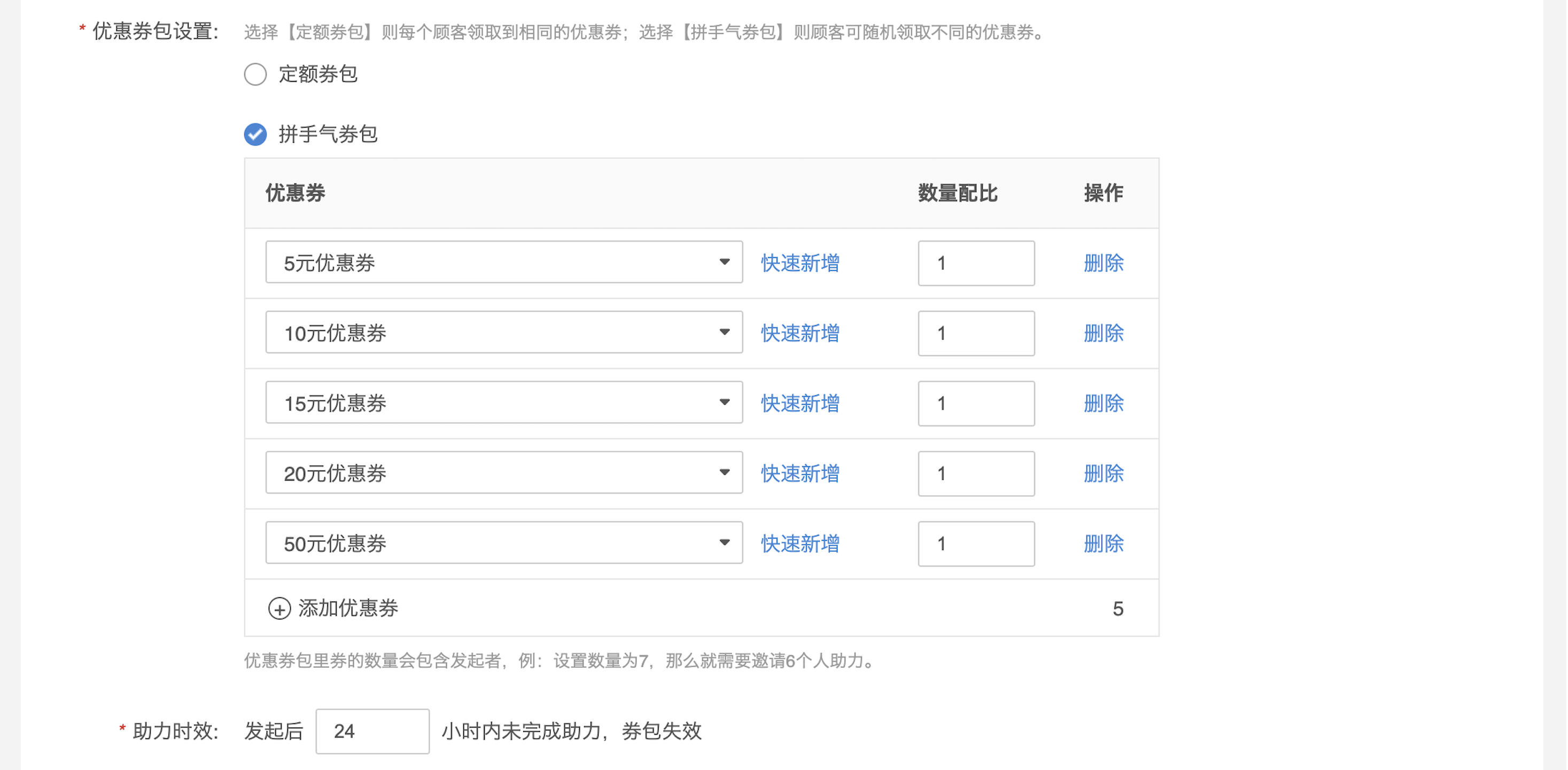The height and width of the screenshot is (770, 1568).
Task: Open the 50元优惠券 dropdown
Action: pos(503,543)
